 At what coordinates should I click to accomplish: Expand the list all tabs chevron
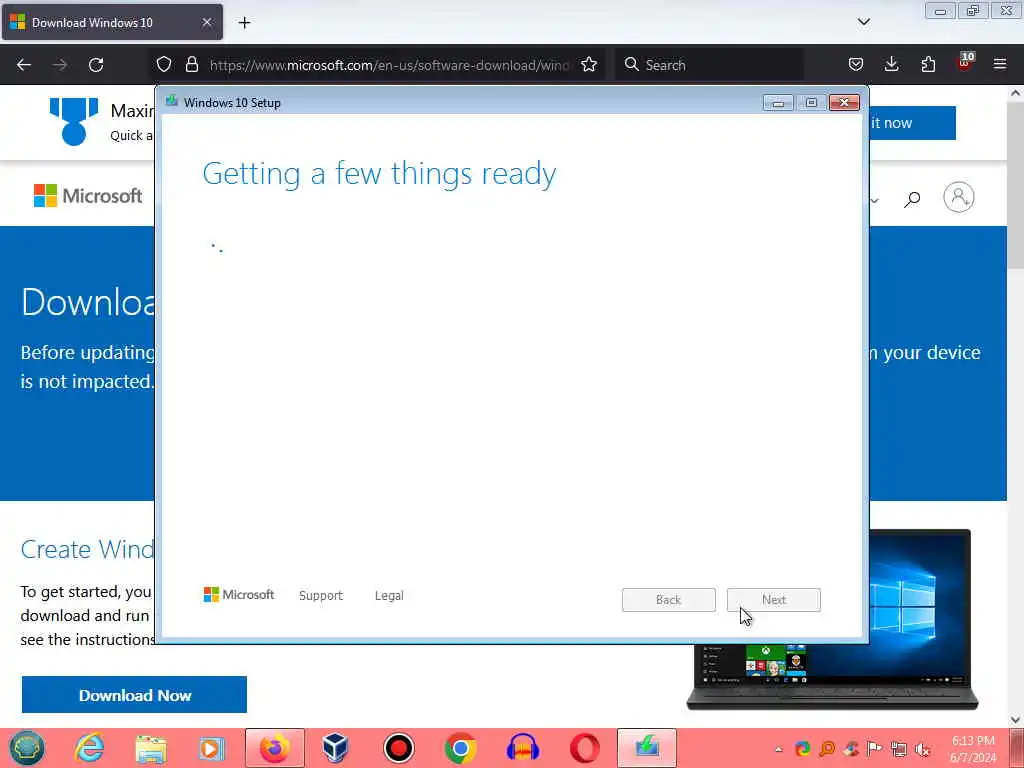(x=863, y=22)
